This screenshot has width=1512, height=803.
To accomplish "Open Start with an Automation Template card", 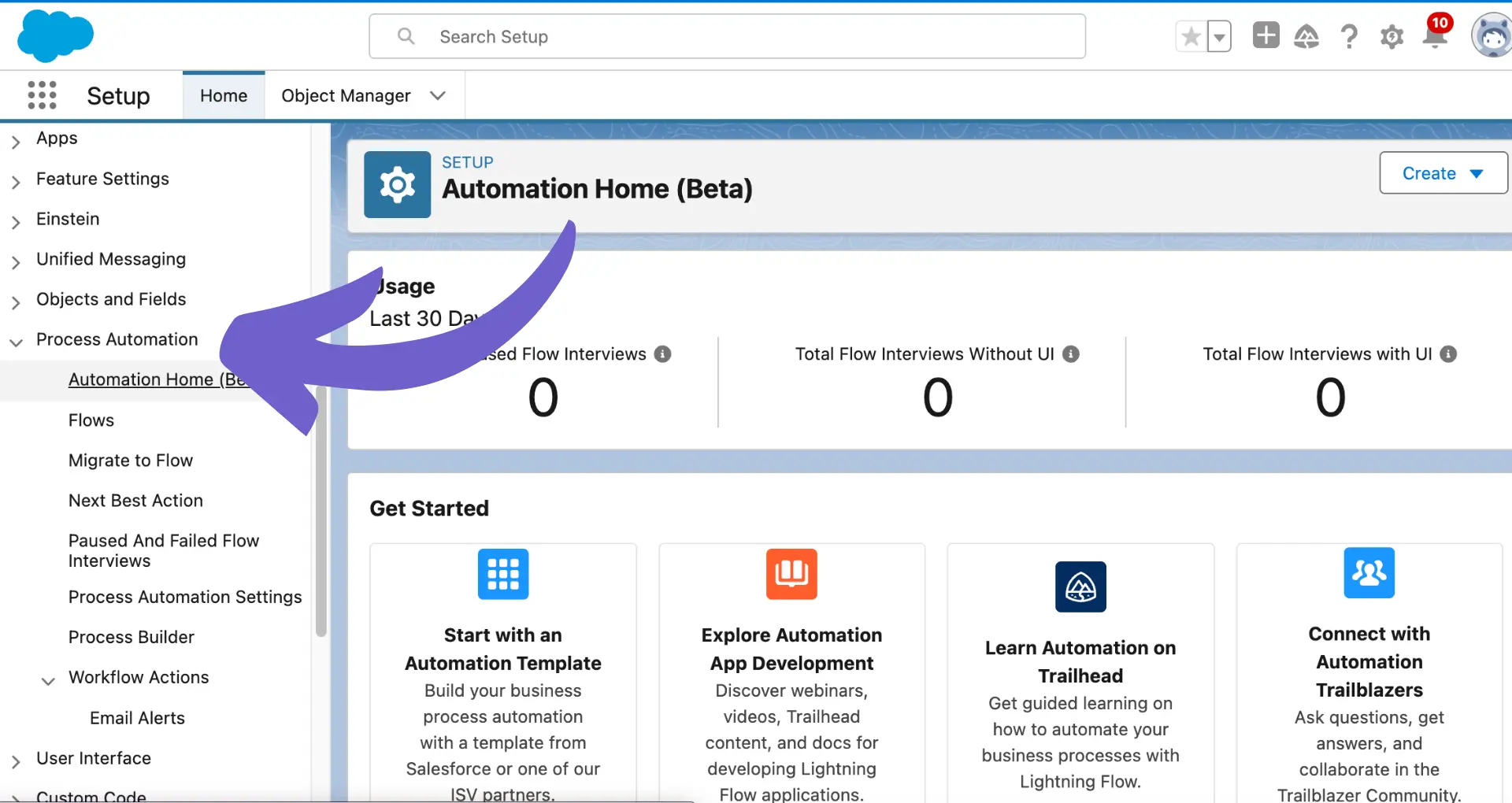I will point(503,673).
